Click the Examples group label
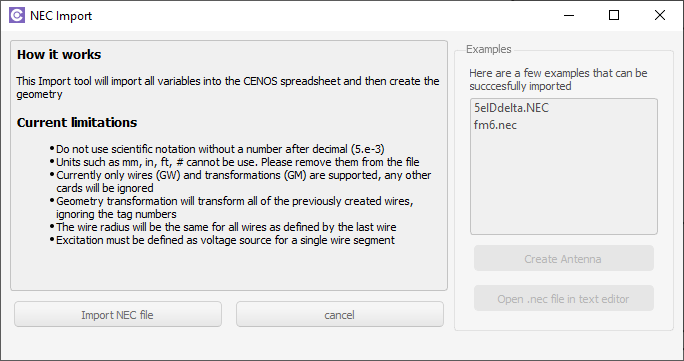This screenshot has height=361, width=684. click(489, 49)
